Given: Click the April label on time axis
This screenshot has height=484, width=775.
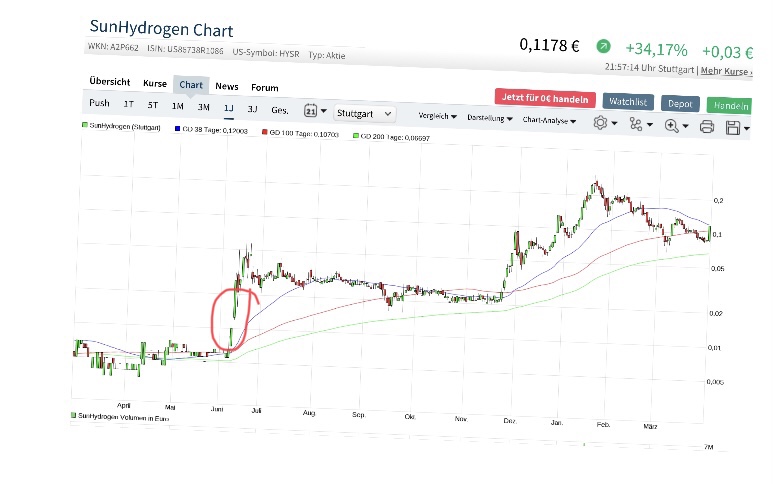Looking at the screenshot, I should pos(124,405).
